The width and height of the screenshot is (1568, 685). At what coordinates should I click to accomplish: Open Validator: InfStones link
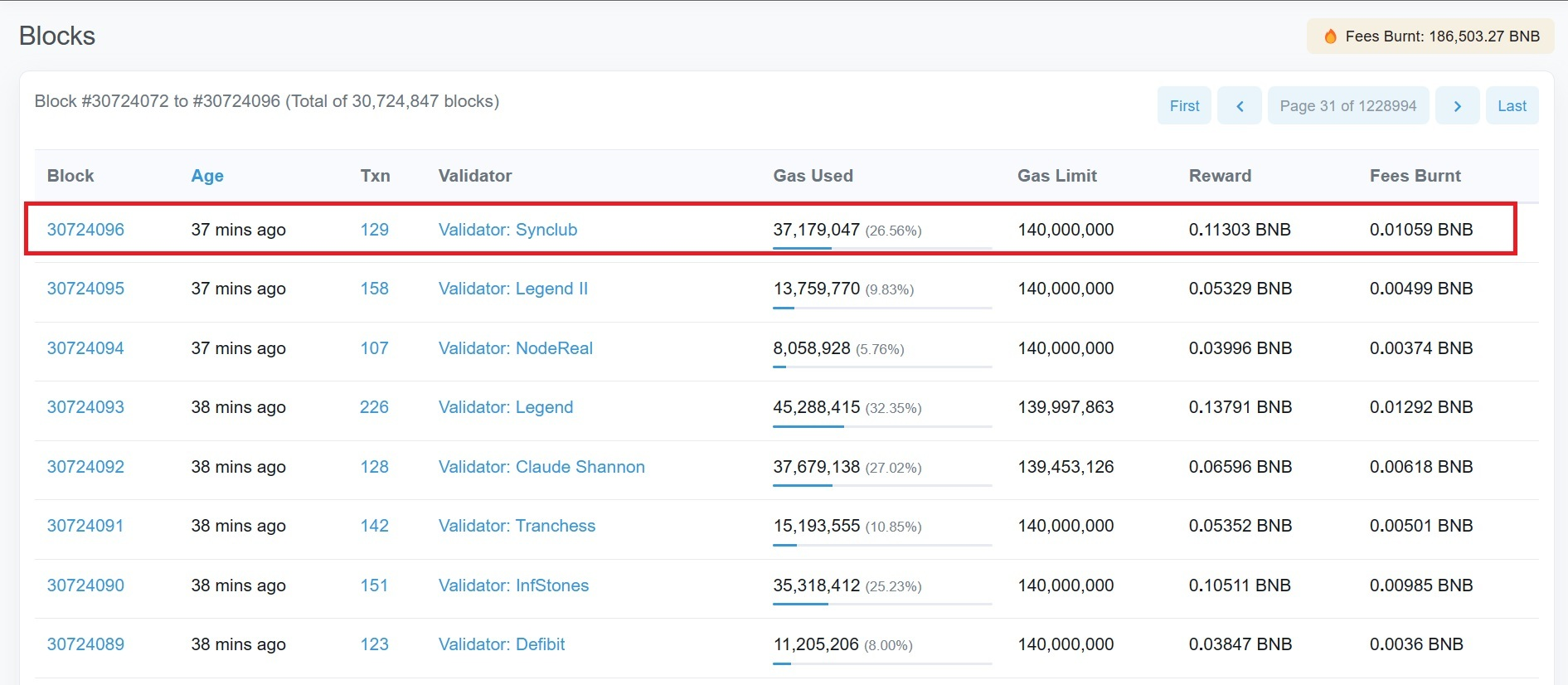tap(513, 585)
